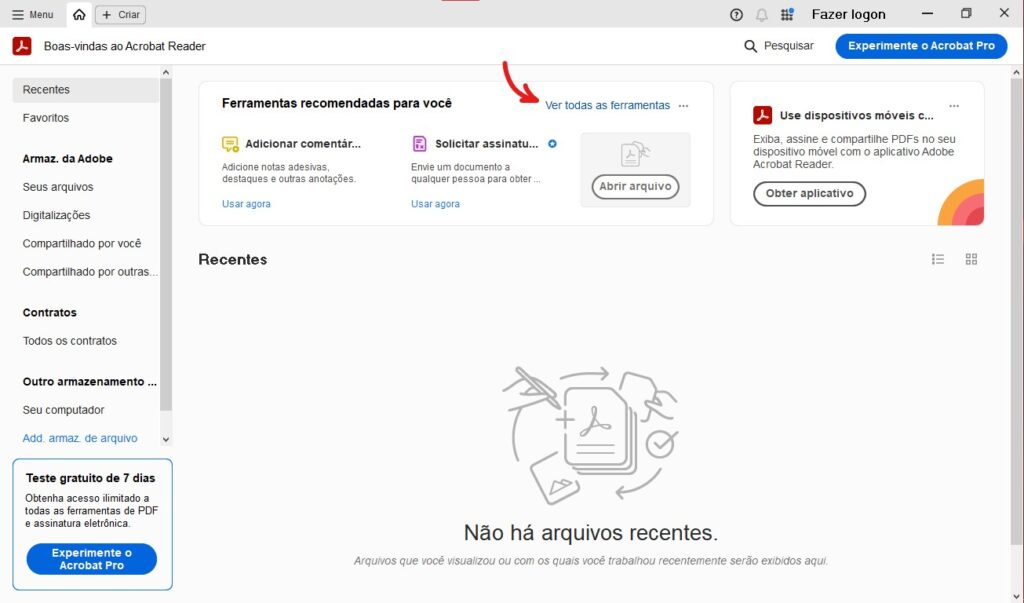Click the Adicionar comentár... tool title
This screenshot has width=1024, height=603.
(303, 144)
